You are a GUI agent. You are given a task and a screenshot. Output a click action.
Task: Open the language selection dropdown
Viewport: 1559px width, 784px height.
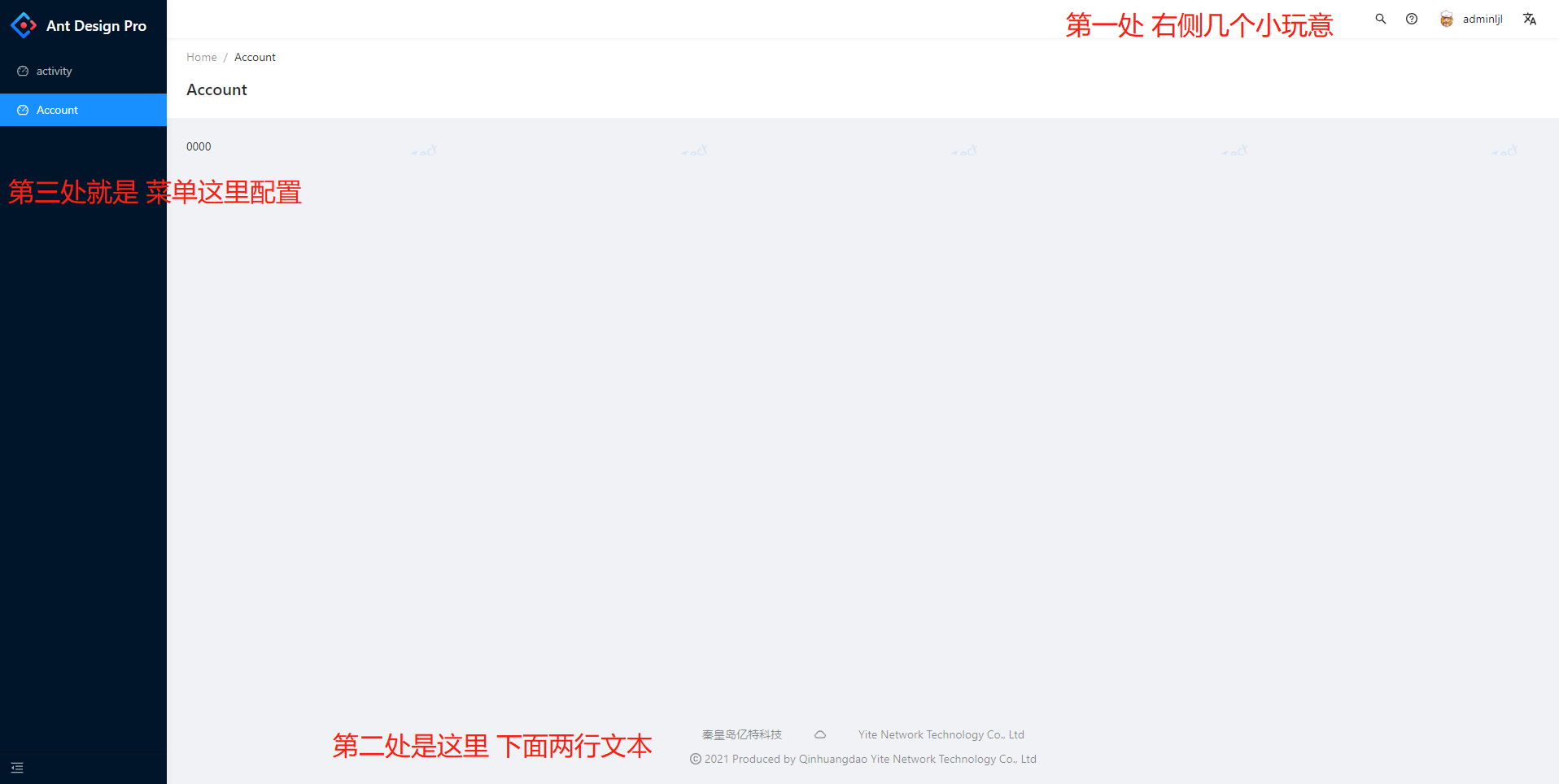pos(1529,19)
